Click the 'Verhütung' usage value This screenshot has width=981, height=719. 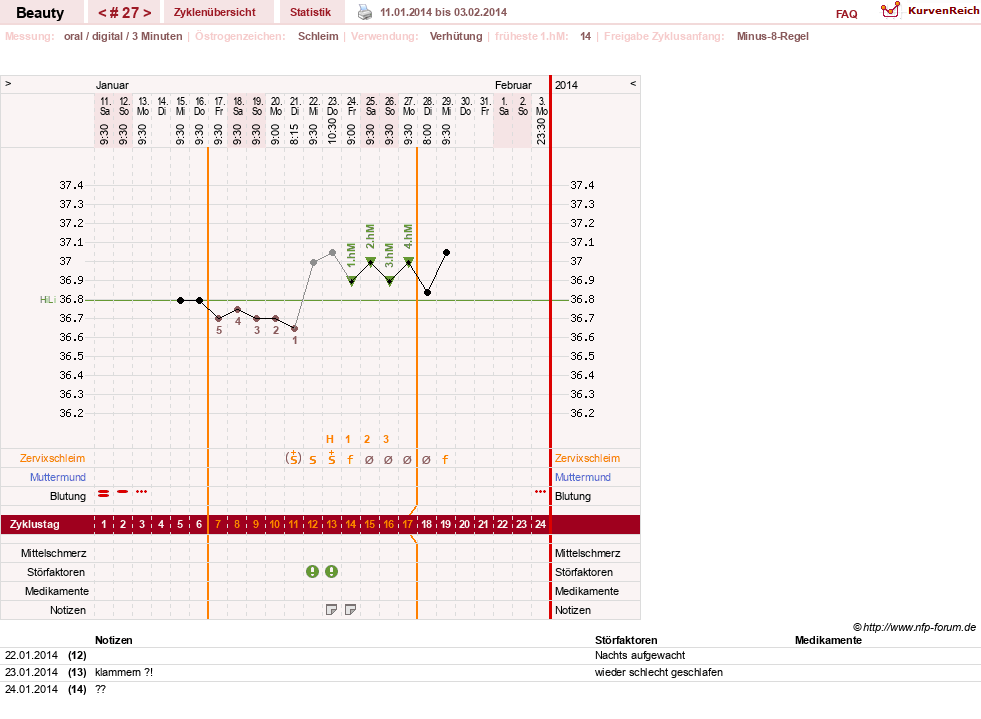[x=456, y=36]
